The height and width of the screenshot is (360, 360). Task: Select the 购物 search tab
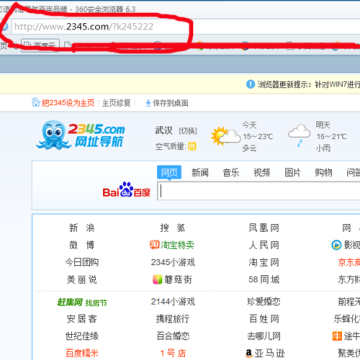pyautogui.click(x=323, y=173)
